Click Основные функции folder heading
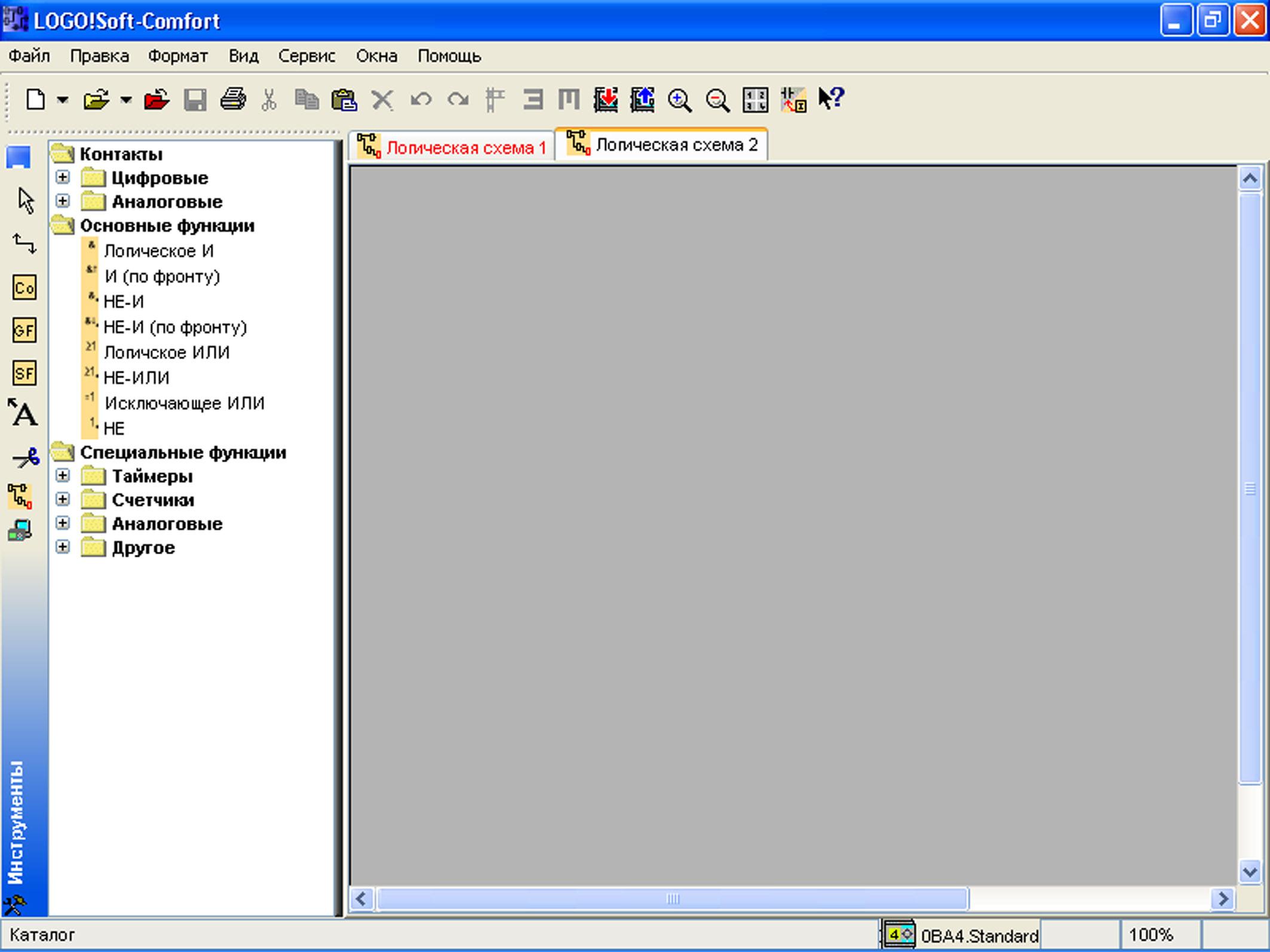This screenshot has height=952, width=1270. tap(167, 226)
